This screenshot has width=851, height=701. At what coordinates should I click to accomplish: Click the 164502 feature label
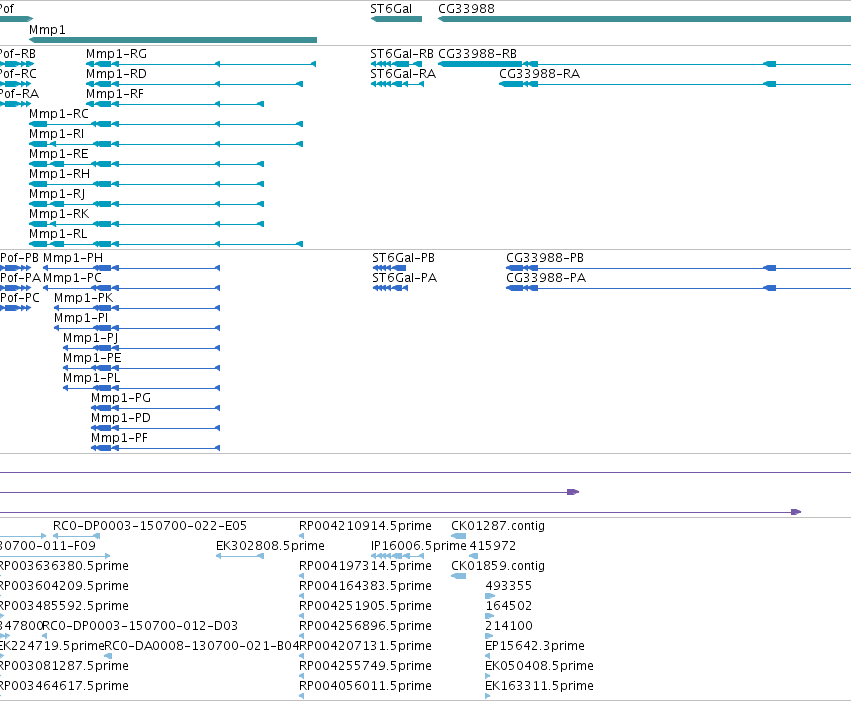pyautogui.click(x=509, y=607)
